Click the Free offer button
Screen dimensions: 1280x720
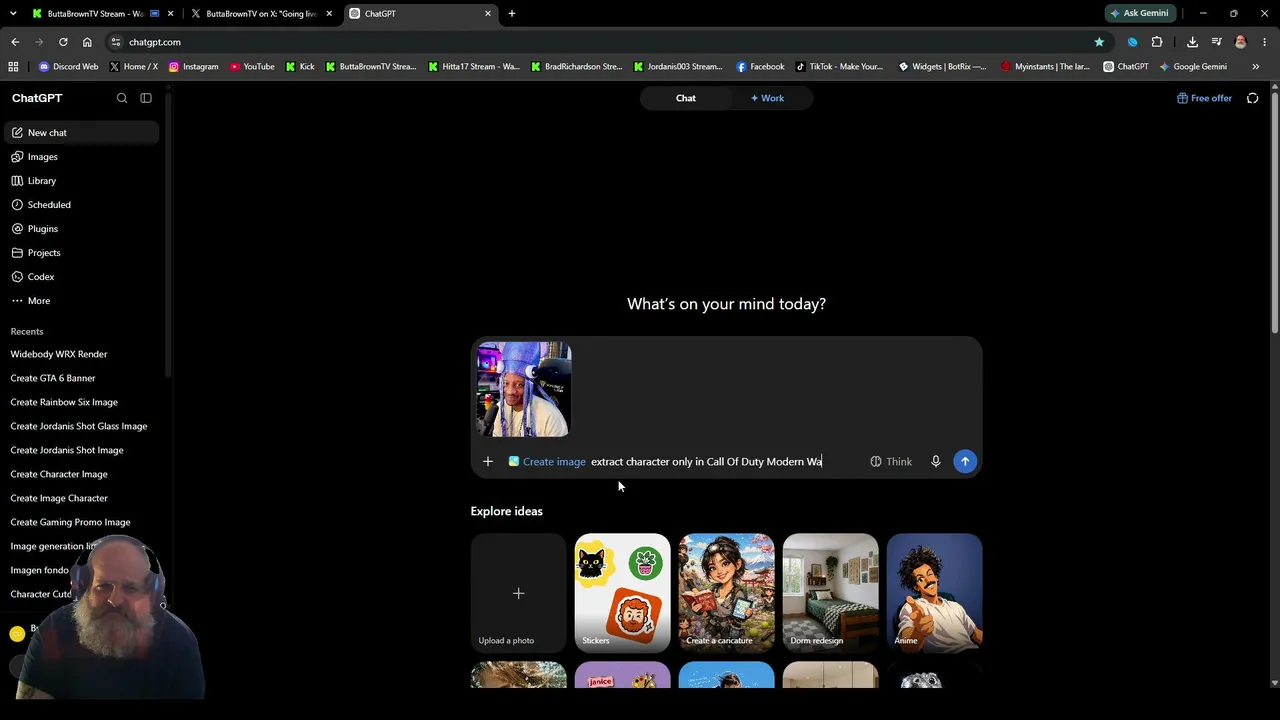(1204, 98)
